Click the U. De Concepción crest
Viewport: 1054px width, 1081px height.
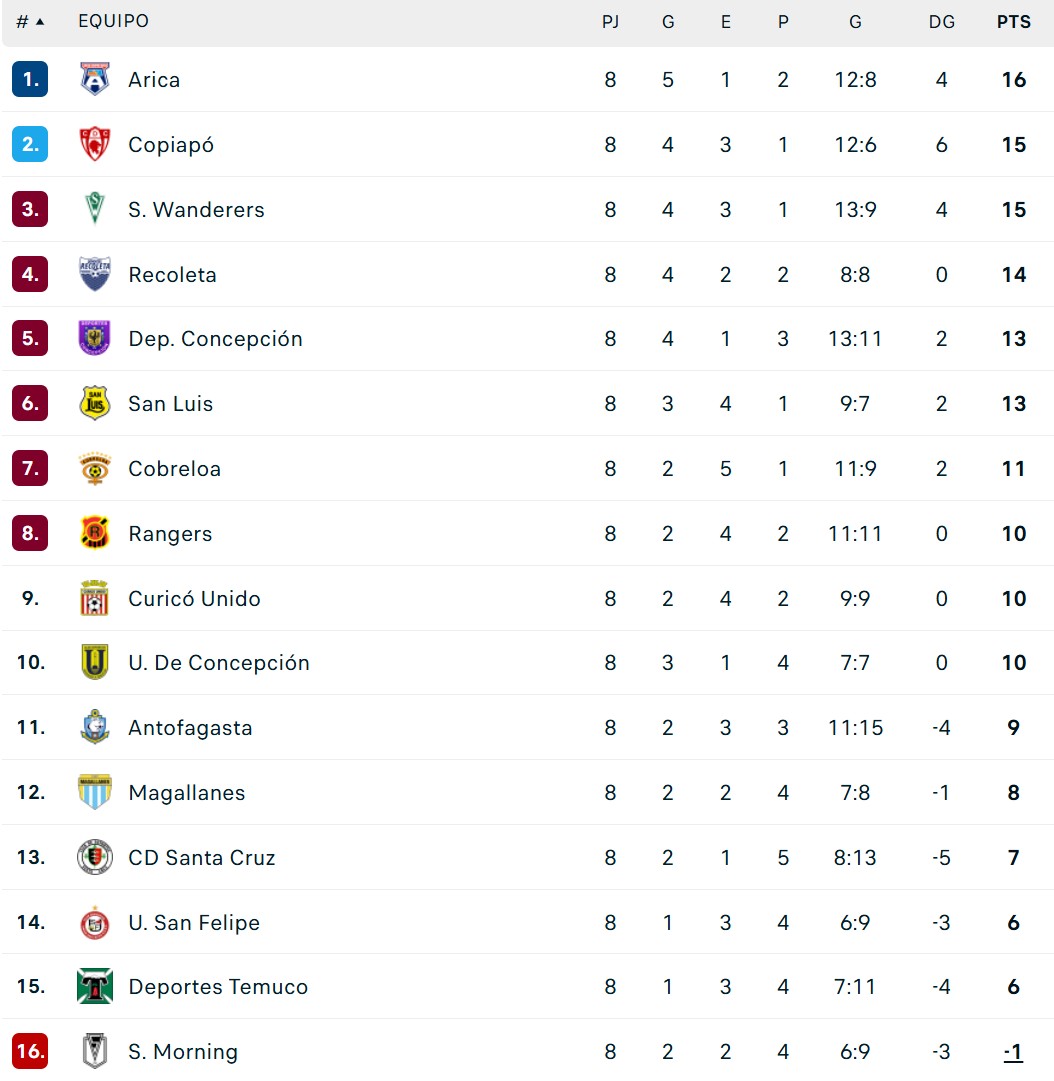94,662
